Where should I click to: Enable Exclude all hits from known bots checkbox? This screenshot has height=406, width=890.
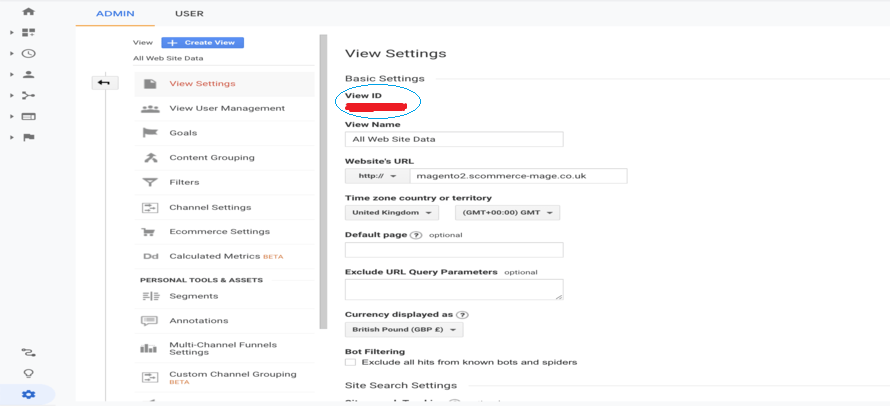[x=351, y=362]
